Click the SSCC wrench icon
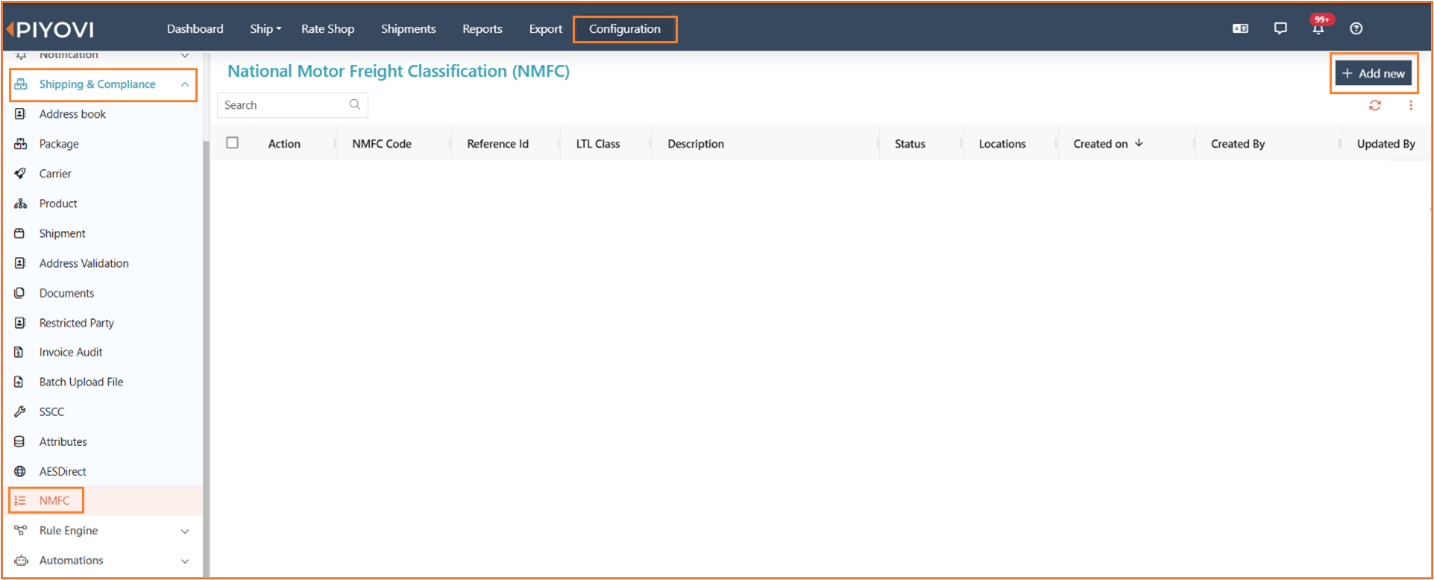1434x580 pixels. coord(20,412)
